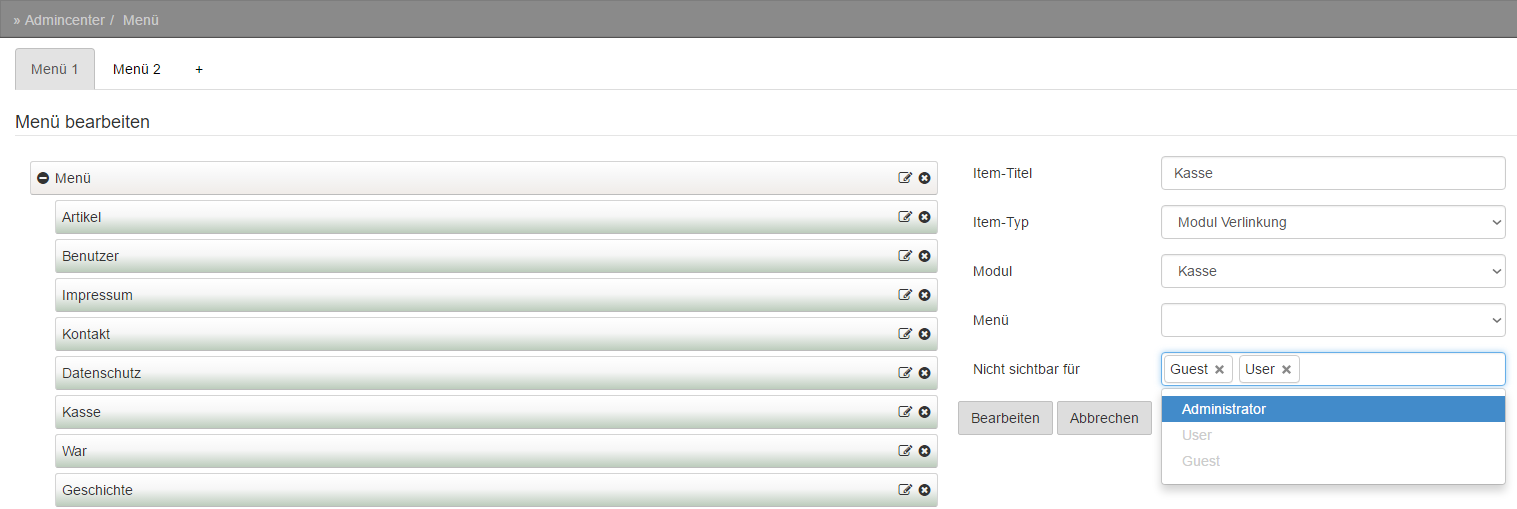Remove the Kontakt entry
Viewport: 1517px width, 509px height.
pos(925,334)
